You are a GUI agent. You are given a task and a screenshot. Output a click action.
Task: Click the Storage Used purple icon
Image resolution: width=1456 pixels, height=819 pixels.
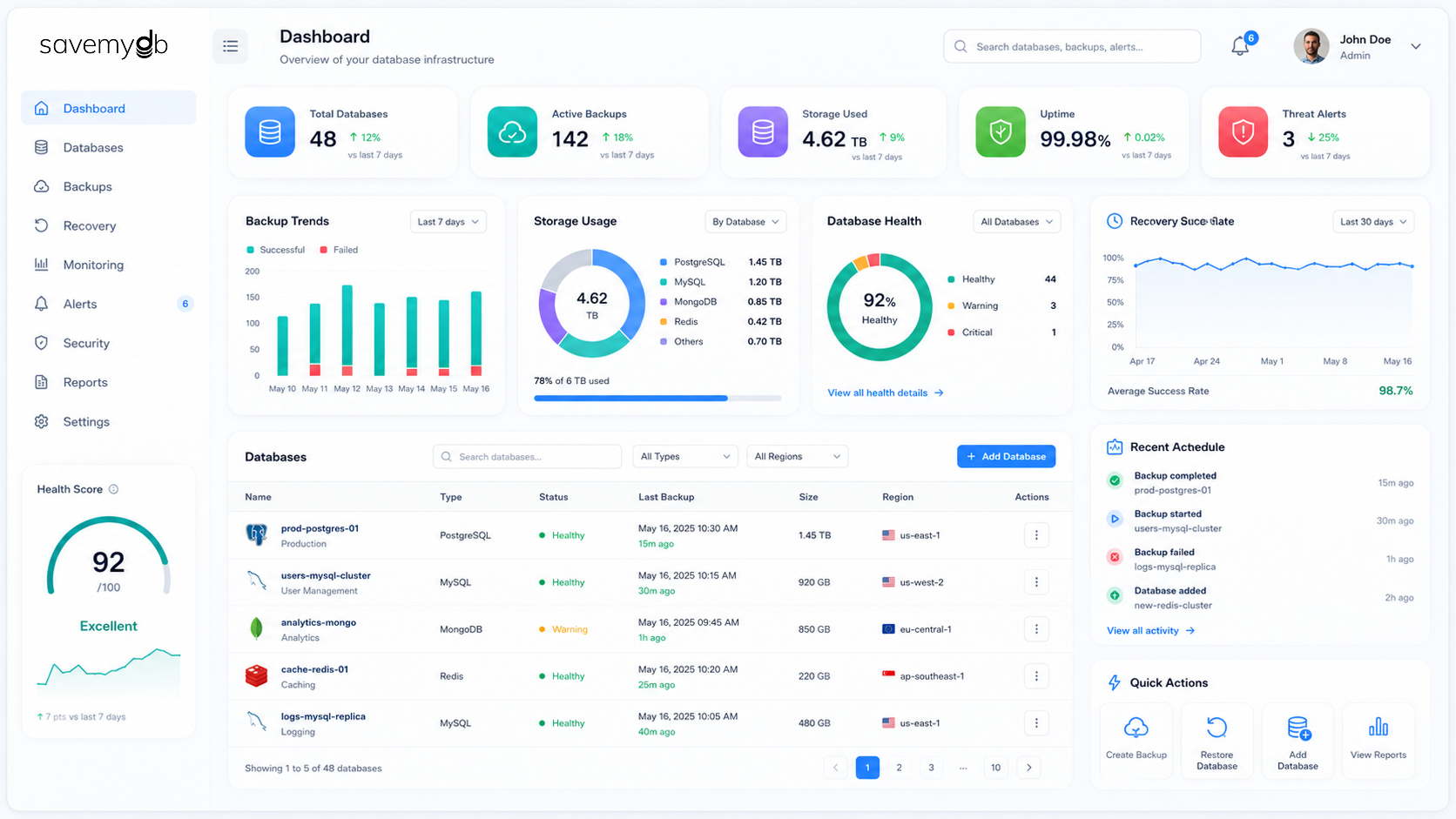click(763, 131)
